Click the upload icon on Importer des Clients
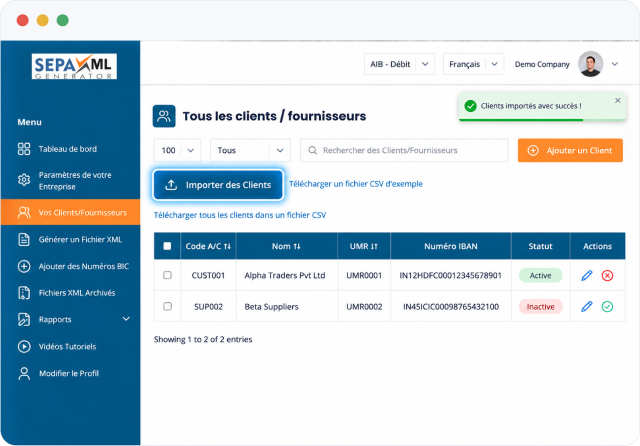Screen dimensions: 640x446 click(x=171, y=185)
